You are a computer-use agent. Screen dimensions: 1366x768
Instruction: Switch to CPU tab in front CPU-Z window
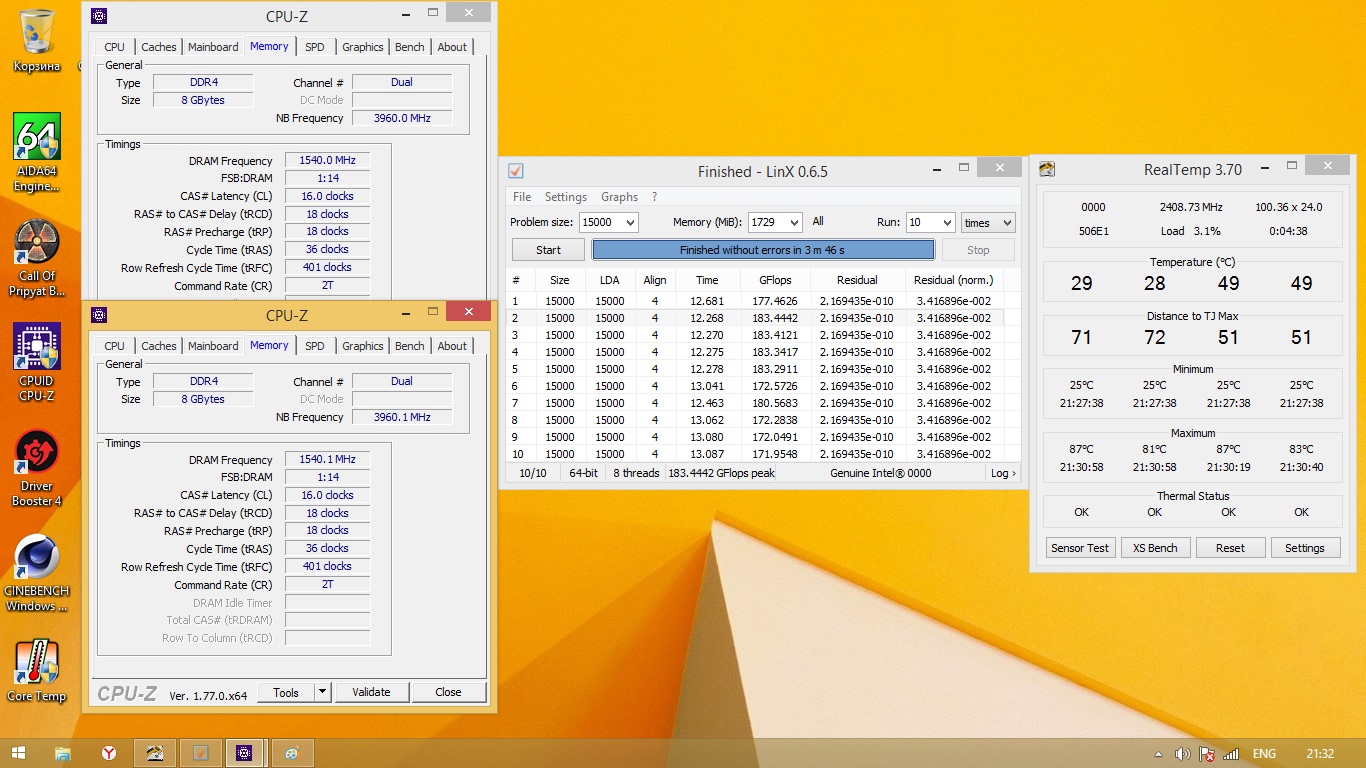click(115, 346)
